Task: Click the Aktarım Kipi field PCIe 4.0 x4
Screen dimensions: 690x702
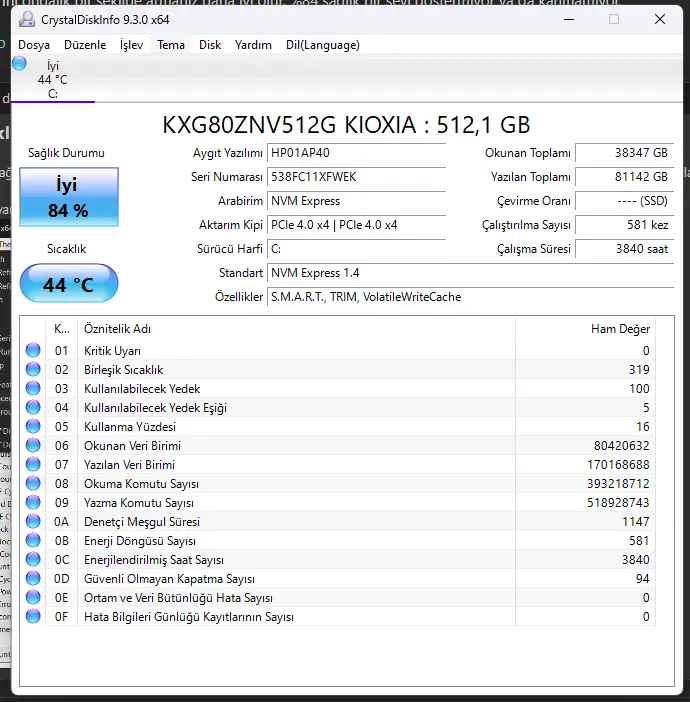Action: pos(356,225)
